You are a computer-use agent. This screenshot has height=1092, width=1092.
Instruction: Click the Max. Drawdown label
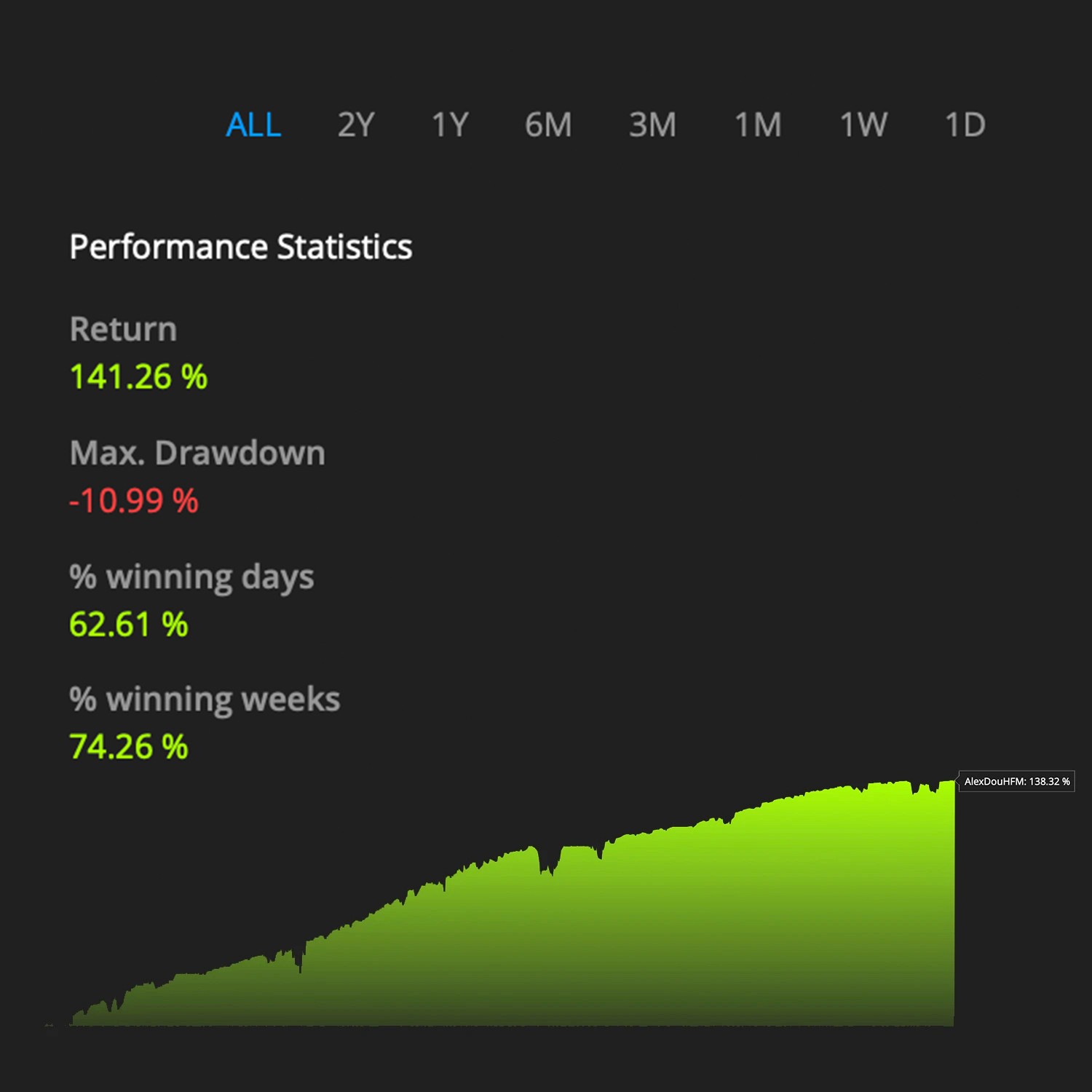coord(197,452)
